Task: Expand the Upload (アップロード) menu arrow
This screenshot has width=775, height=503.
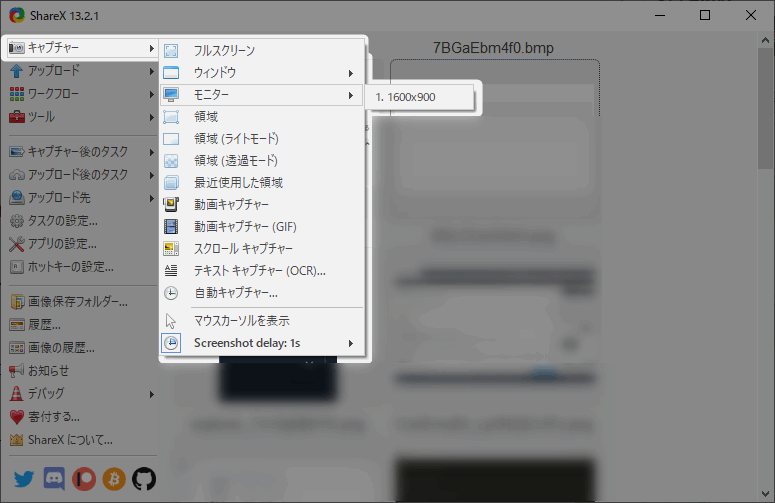Action: [x=151, y=72]
